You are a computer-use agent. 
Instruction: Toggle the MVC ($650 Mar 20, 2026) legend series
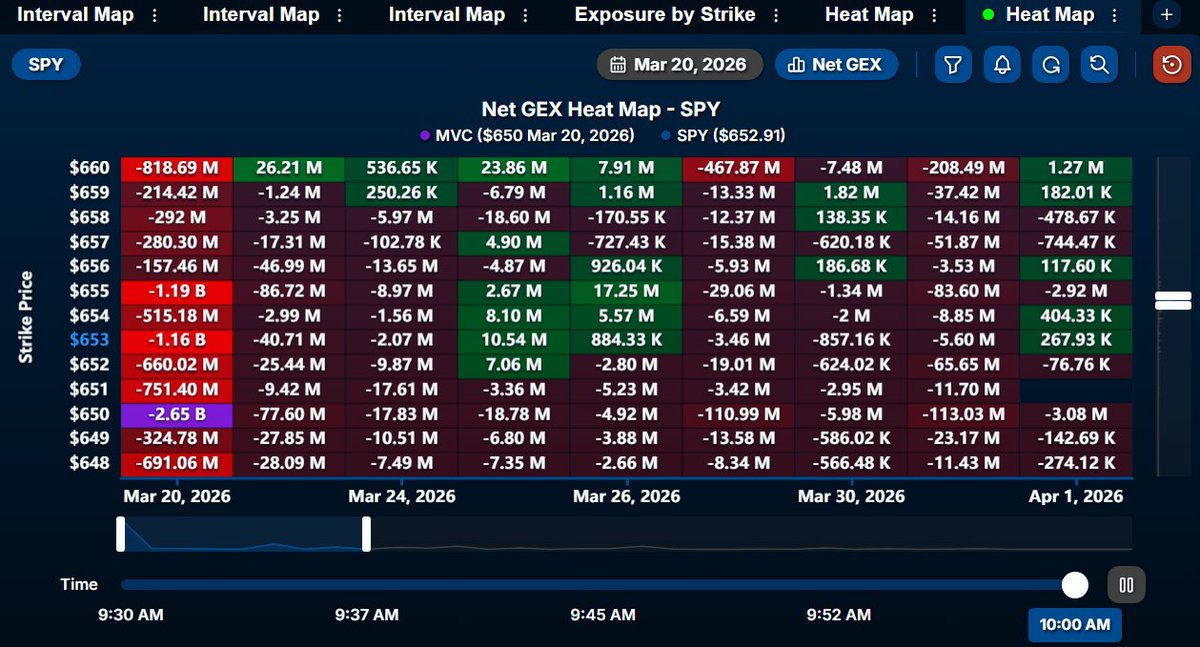click(526, 135)
